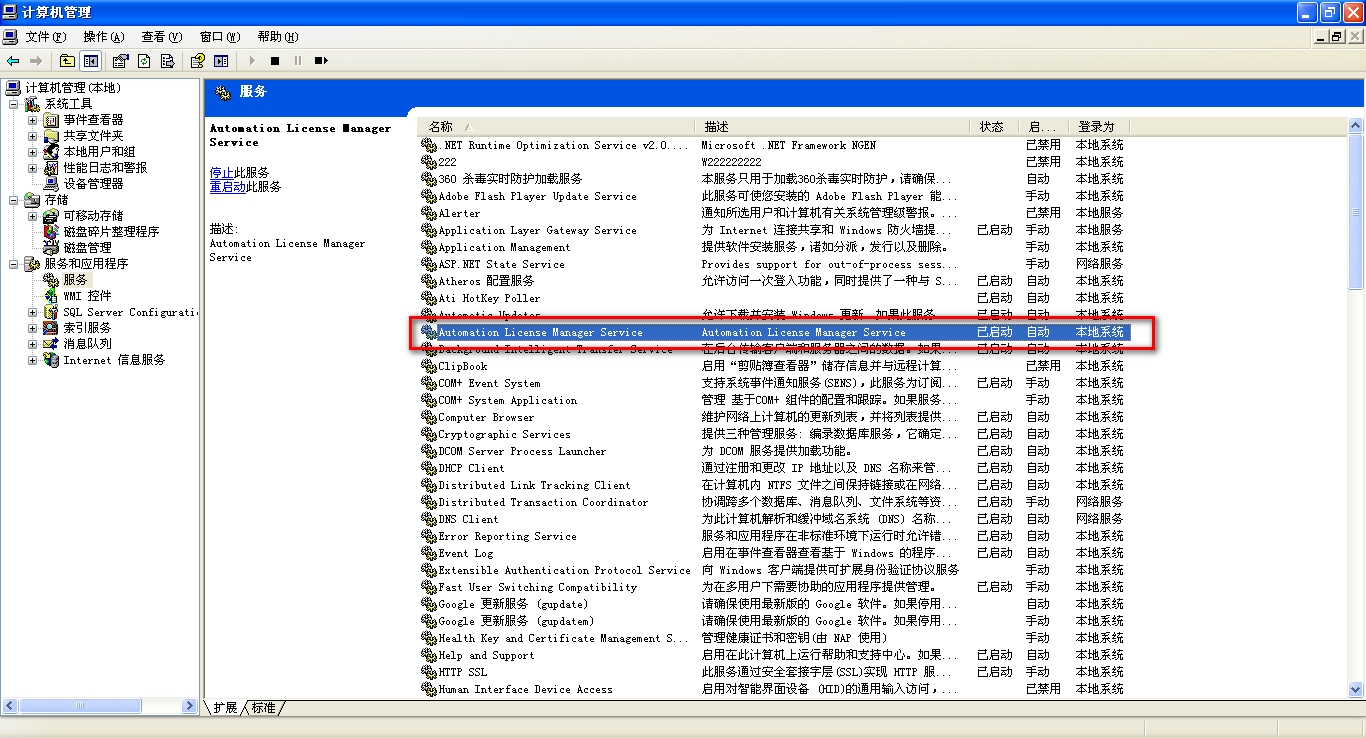Switch to the 标准 tab
The image size is (1366, 738).
point(264,708)
